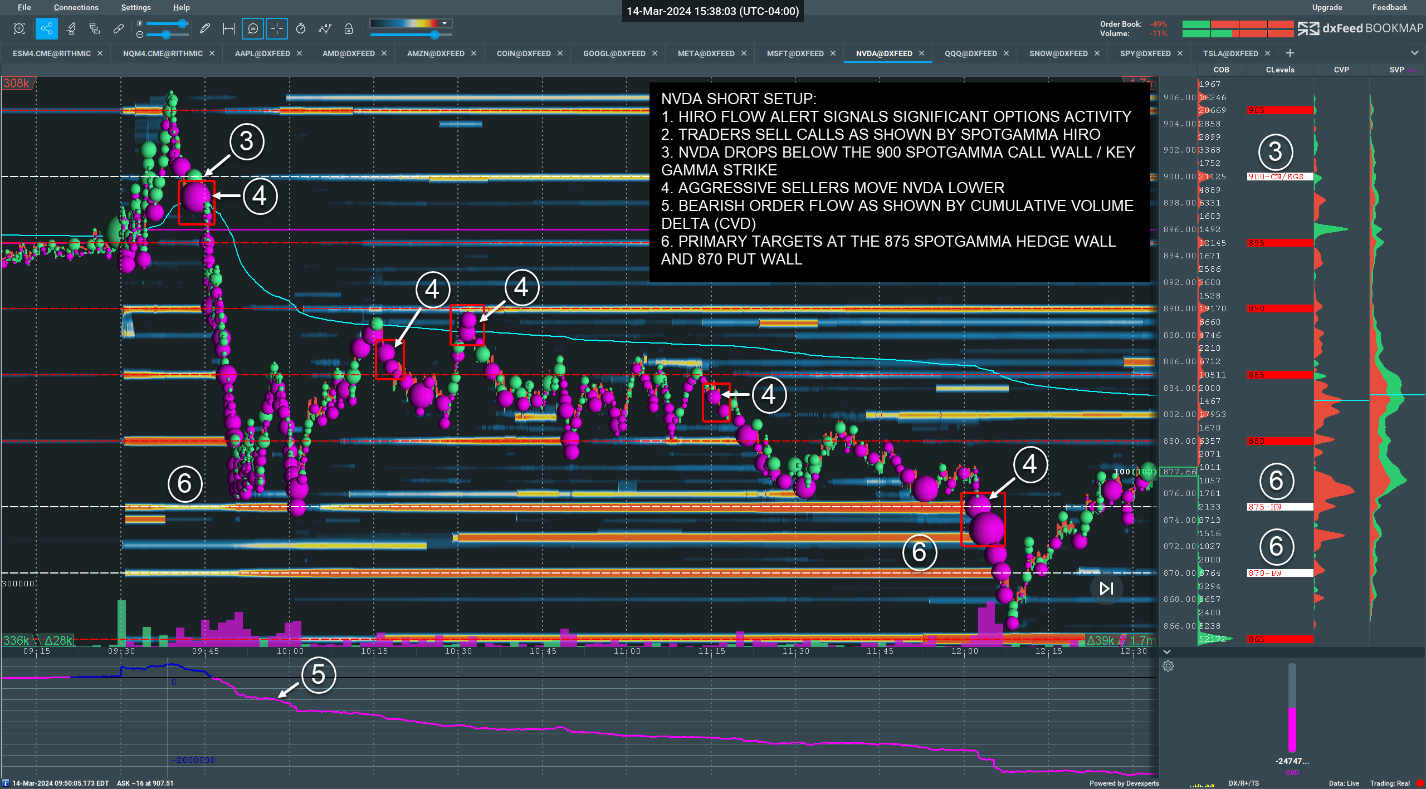
Task: Click the CVP column header
Action: coord(1341,70)
